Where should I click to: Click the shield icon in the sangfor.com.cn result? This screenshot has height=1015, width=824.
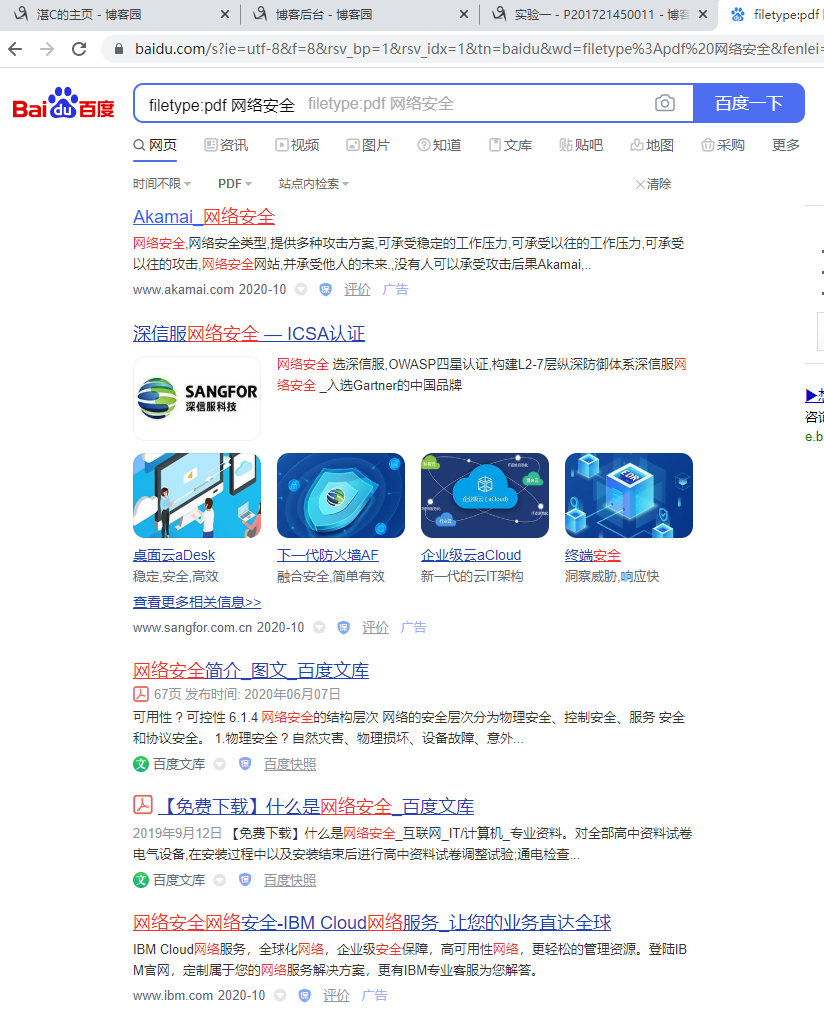tap(344, 627)
